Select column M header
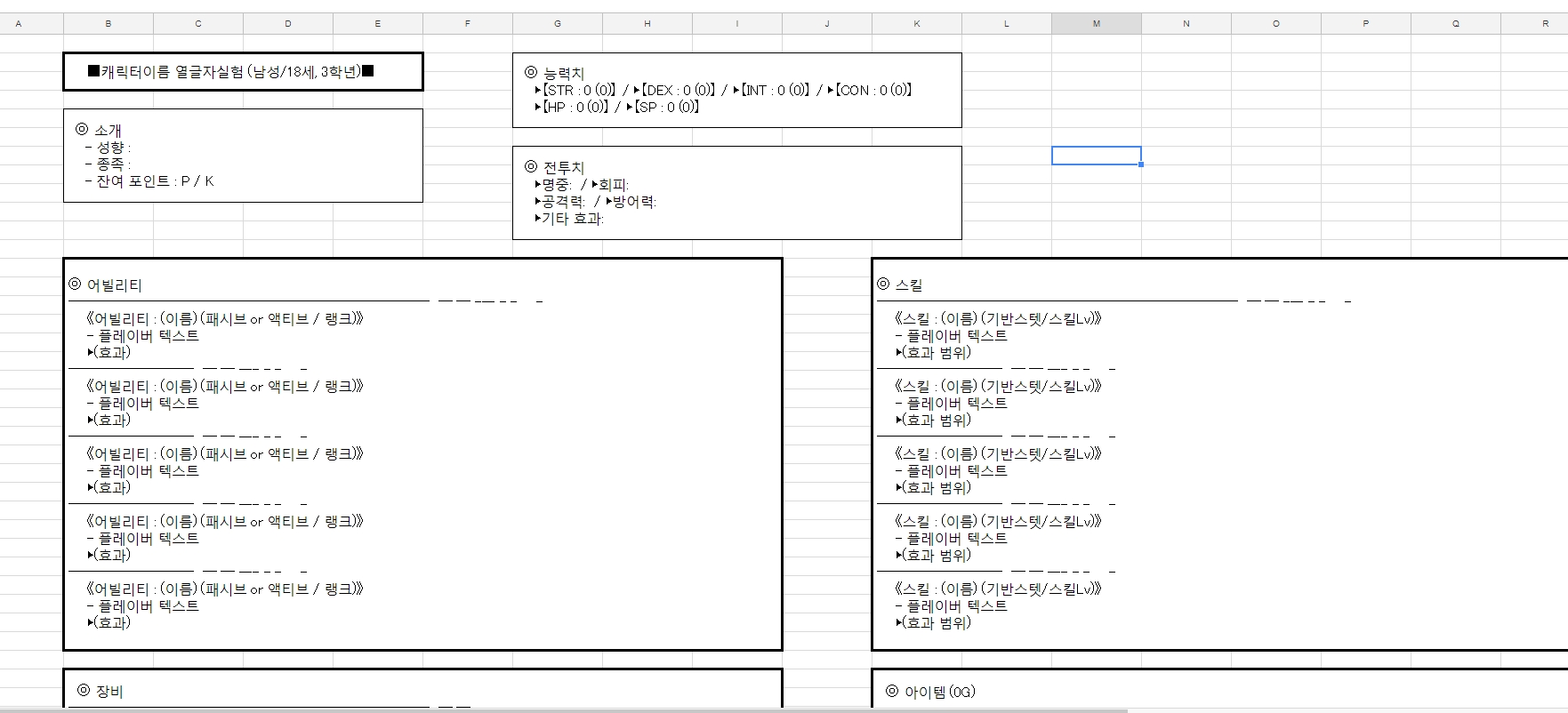Image resolution: width=1568 pixels, height=713 pixels. tap(1096, 24)
